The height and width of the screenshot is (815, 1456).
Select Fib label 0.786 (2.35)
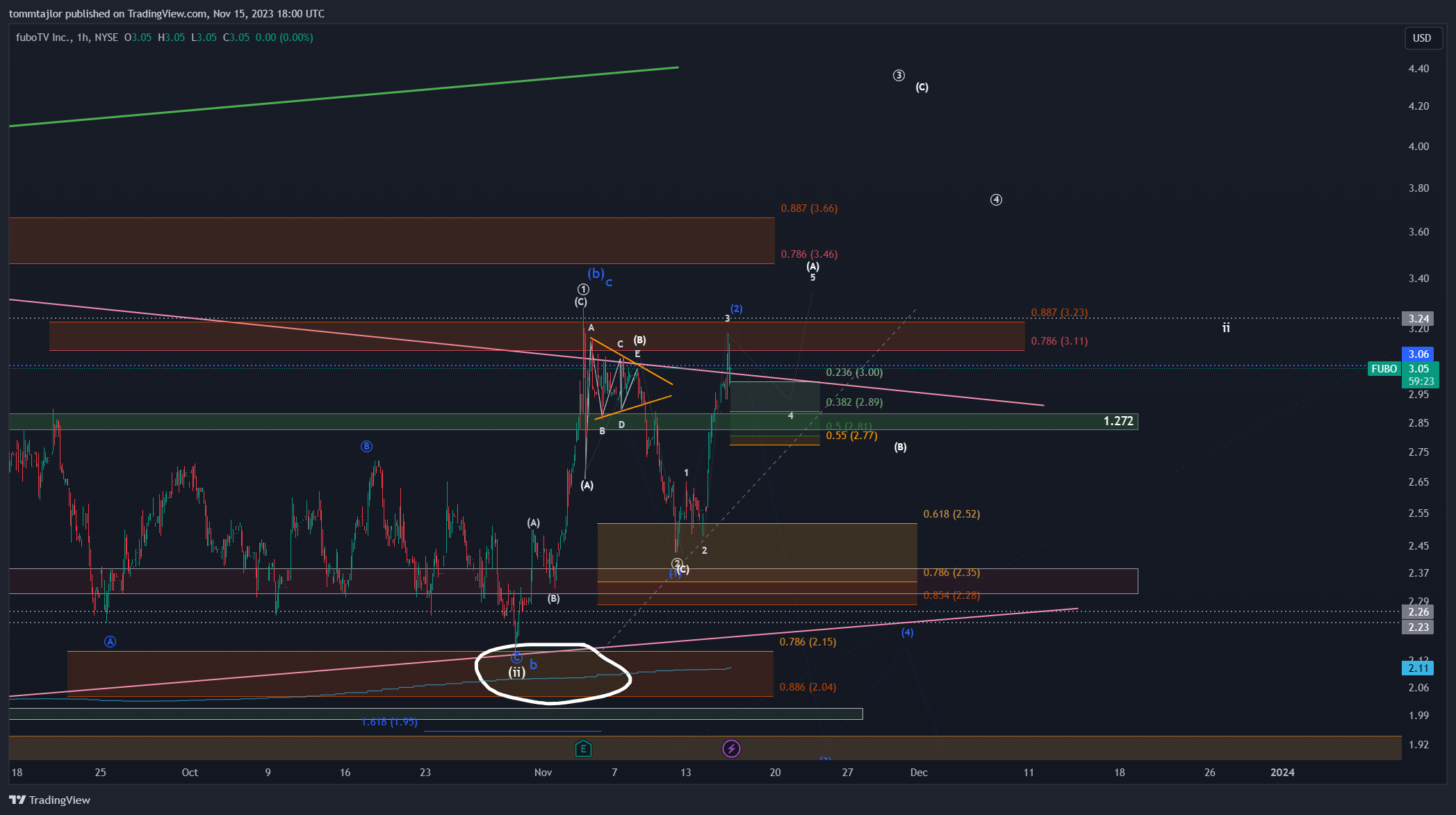(x=951, y=573)
